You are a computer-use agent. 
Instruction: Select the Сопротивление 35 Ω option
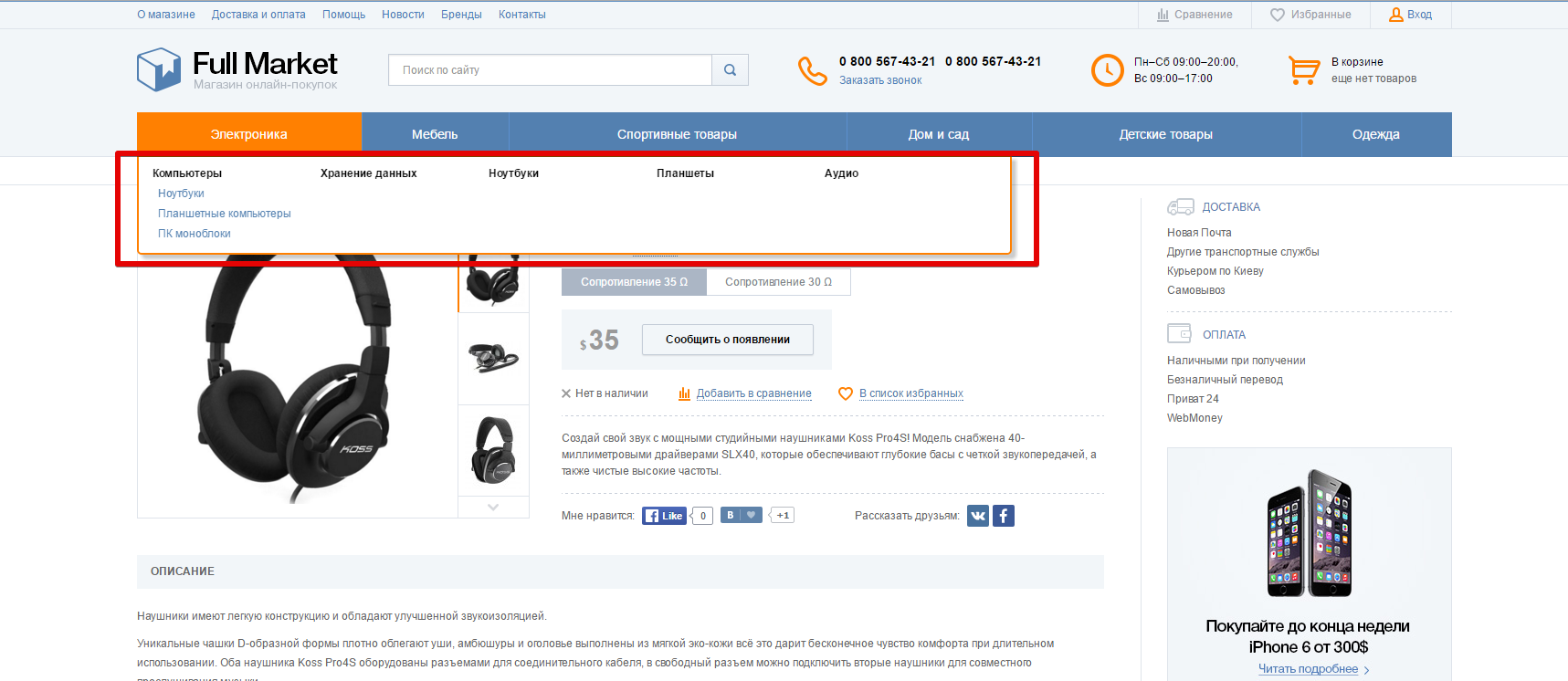pos(634,282)
